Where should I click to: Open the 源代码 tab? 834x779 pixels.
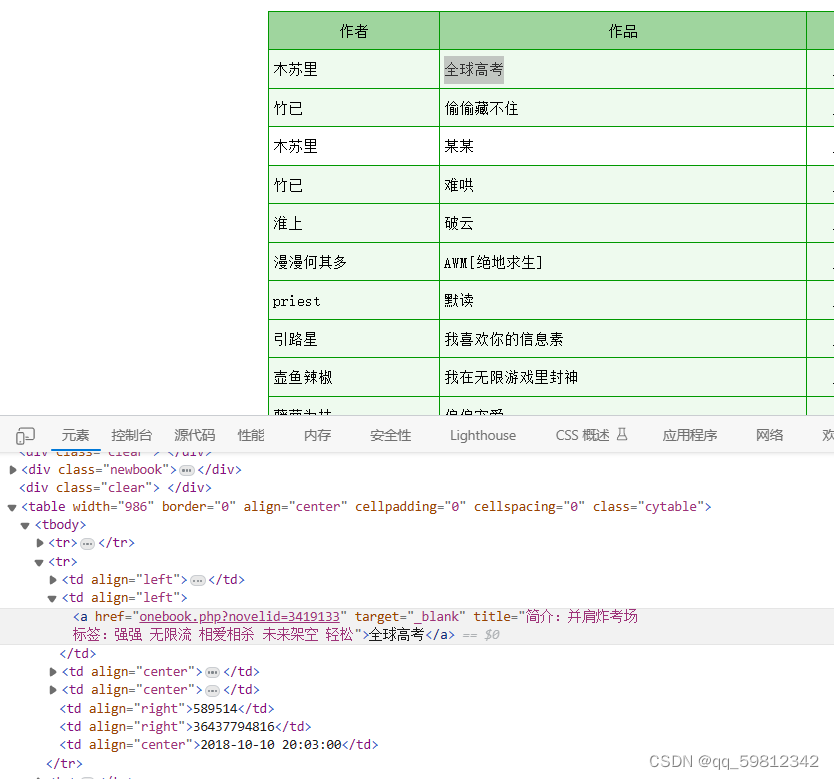pyautogui.click(x=195, y=435)
